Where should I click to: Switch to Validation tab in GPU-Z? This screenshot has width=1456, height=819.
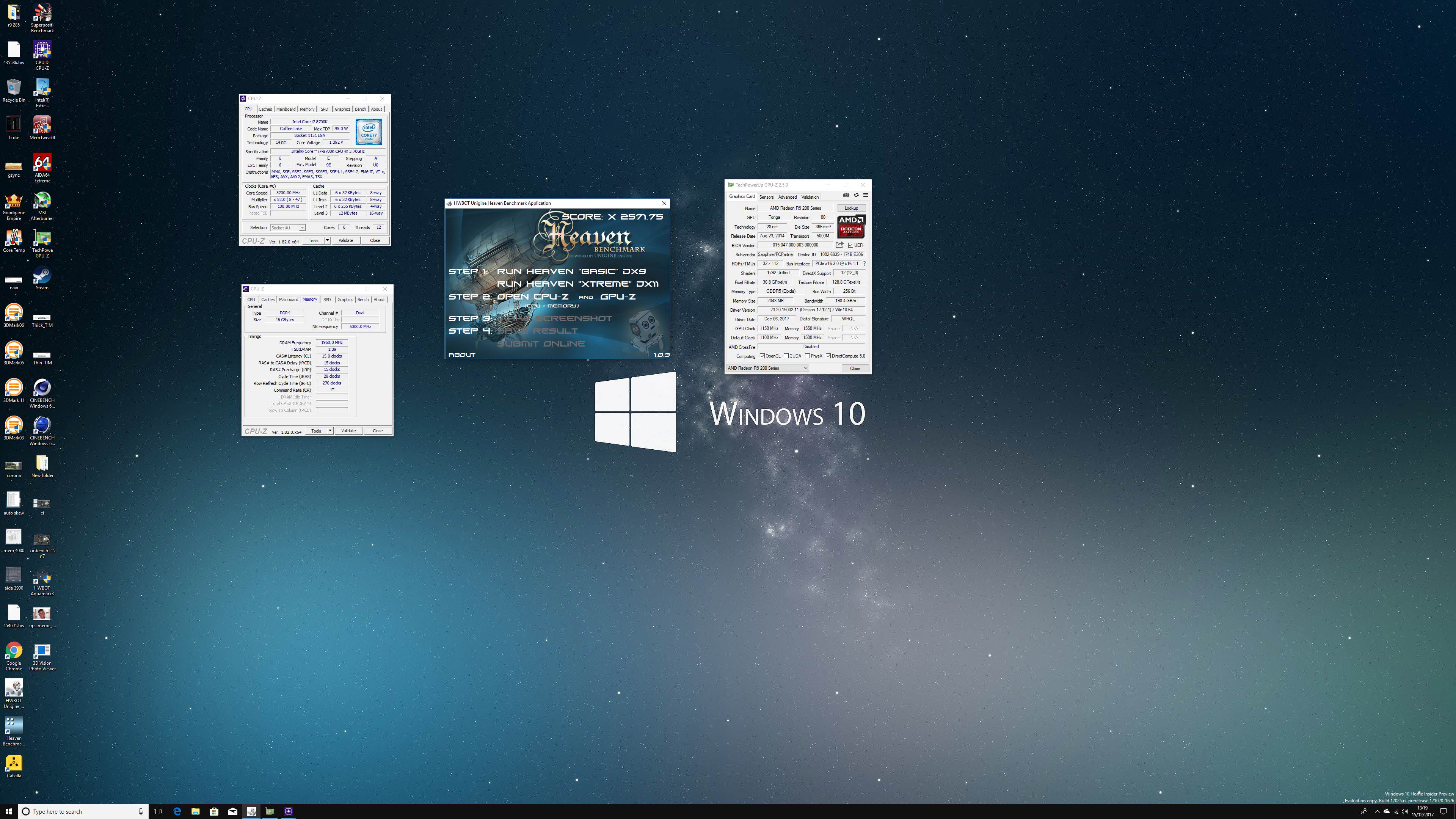(x=810, y=197)
